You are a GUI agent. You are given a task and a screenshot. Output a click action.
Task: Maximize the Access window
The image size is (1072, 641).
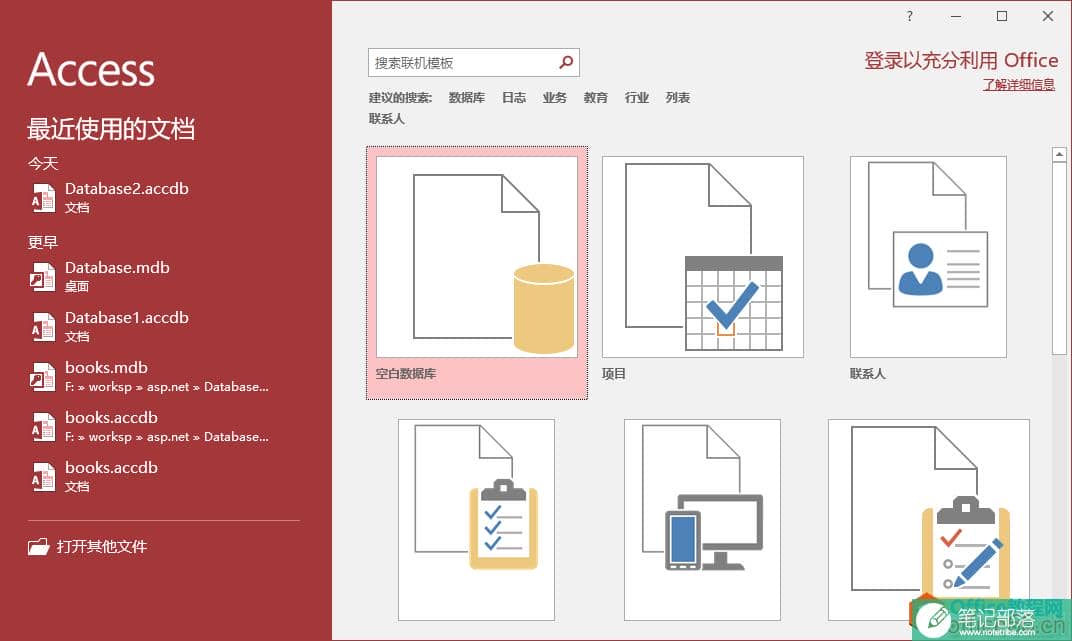[1002, 16]
